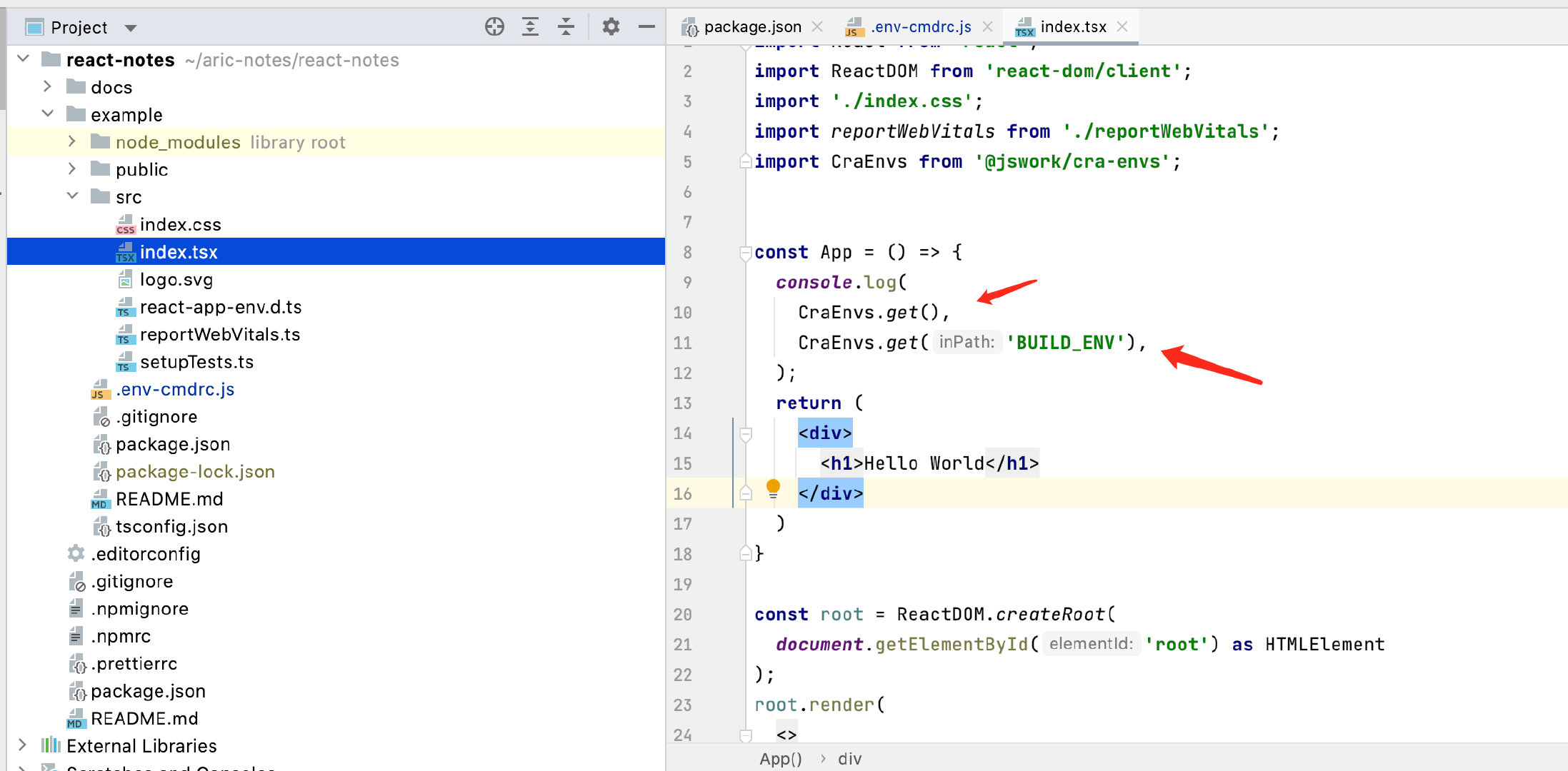Open the Project view dropdown

tap(130, 29)
